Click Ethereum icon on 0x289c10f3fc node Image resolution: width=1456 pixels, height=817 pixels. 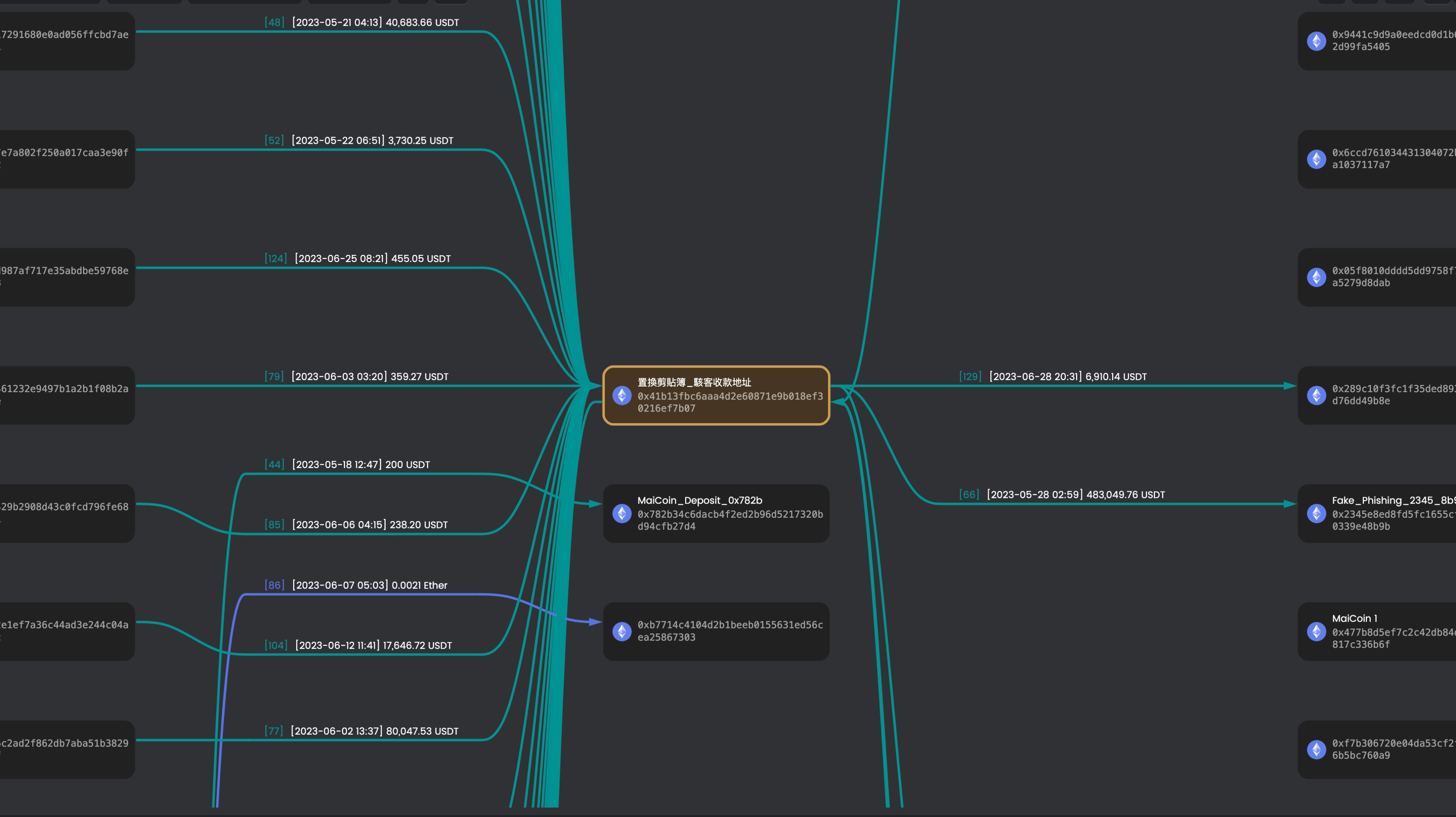point(1316,395)
